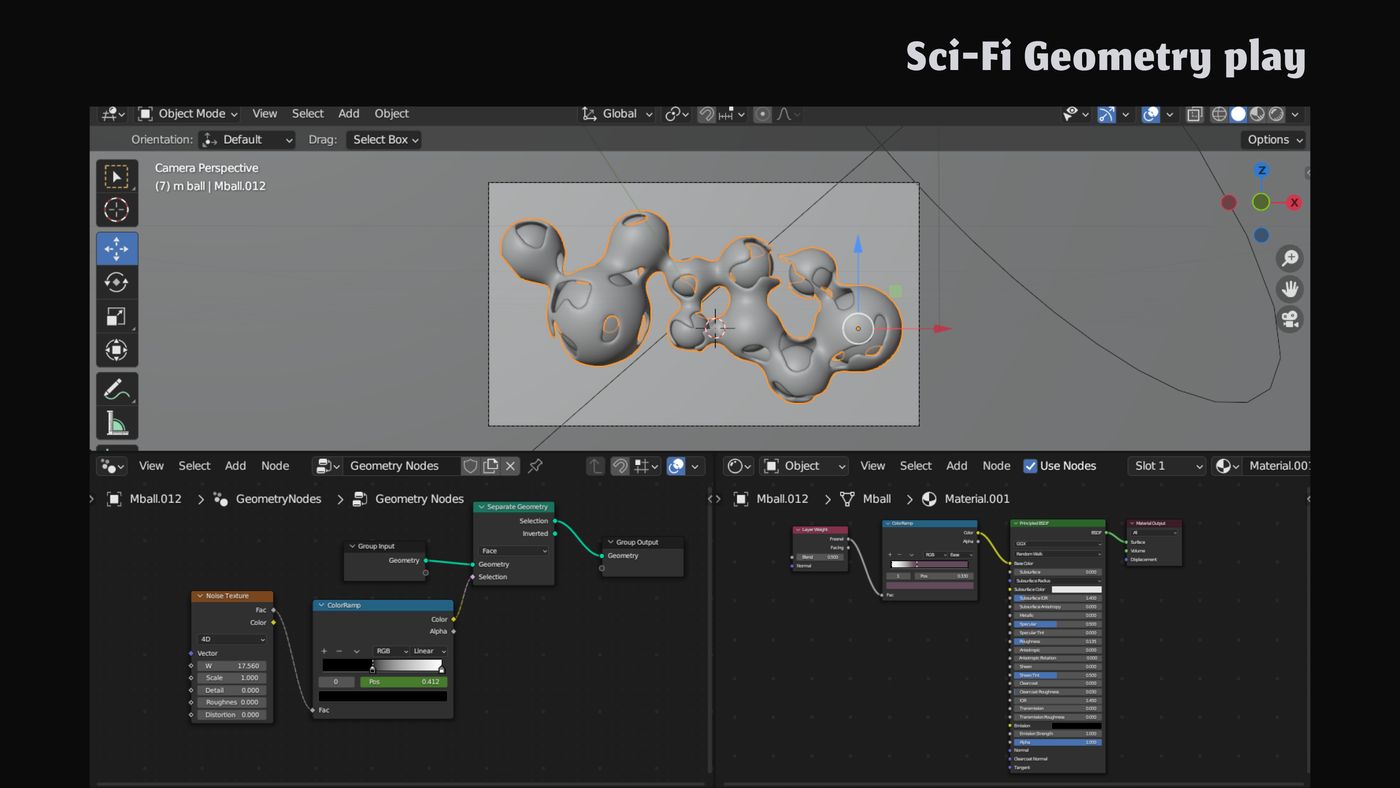Open Object menu in 3D viewport header
This screenshot has width=1400, height=788.
[x=392, y=114]
